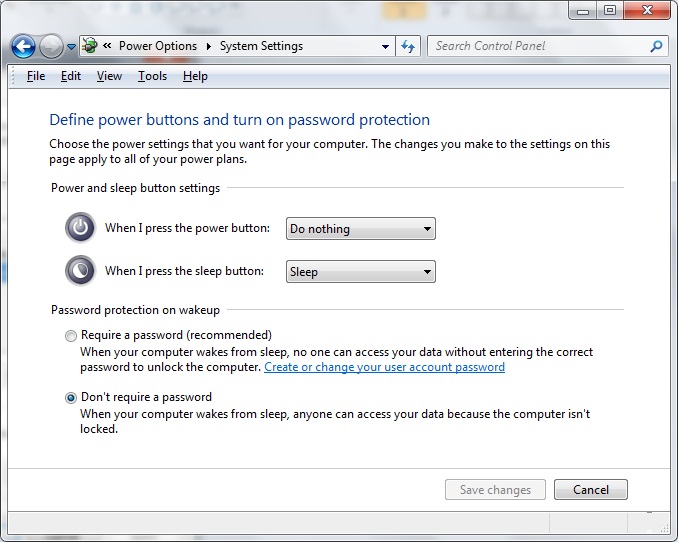Click the greyed Forward arrow button
Image resolution: width=678 pixels, height=542 pixels.
(x=51, y=46)
